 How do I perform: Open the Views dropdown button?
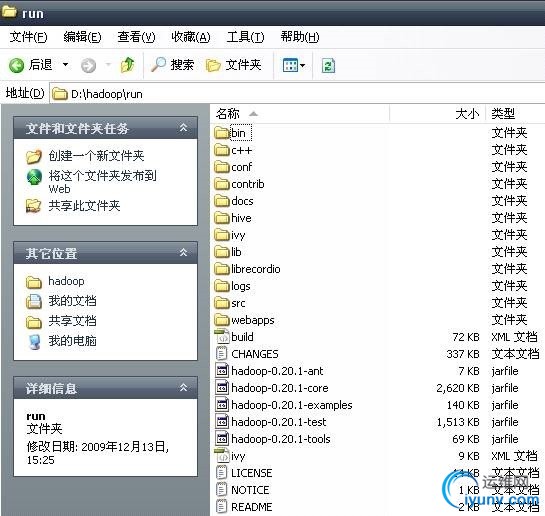click(x=294, y=65)
